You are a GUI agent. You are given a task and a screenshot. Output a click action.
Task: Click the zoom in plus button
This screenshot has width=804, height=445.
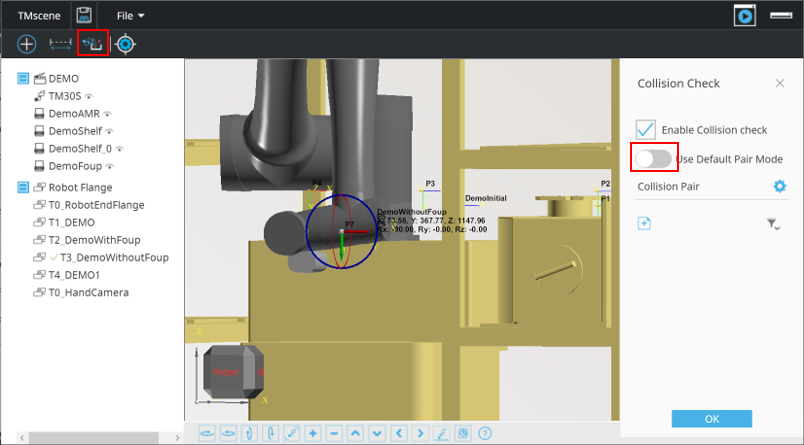pyautogui.click(x=313, y=433)
